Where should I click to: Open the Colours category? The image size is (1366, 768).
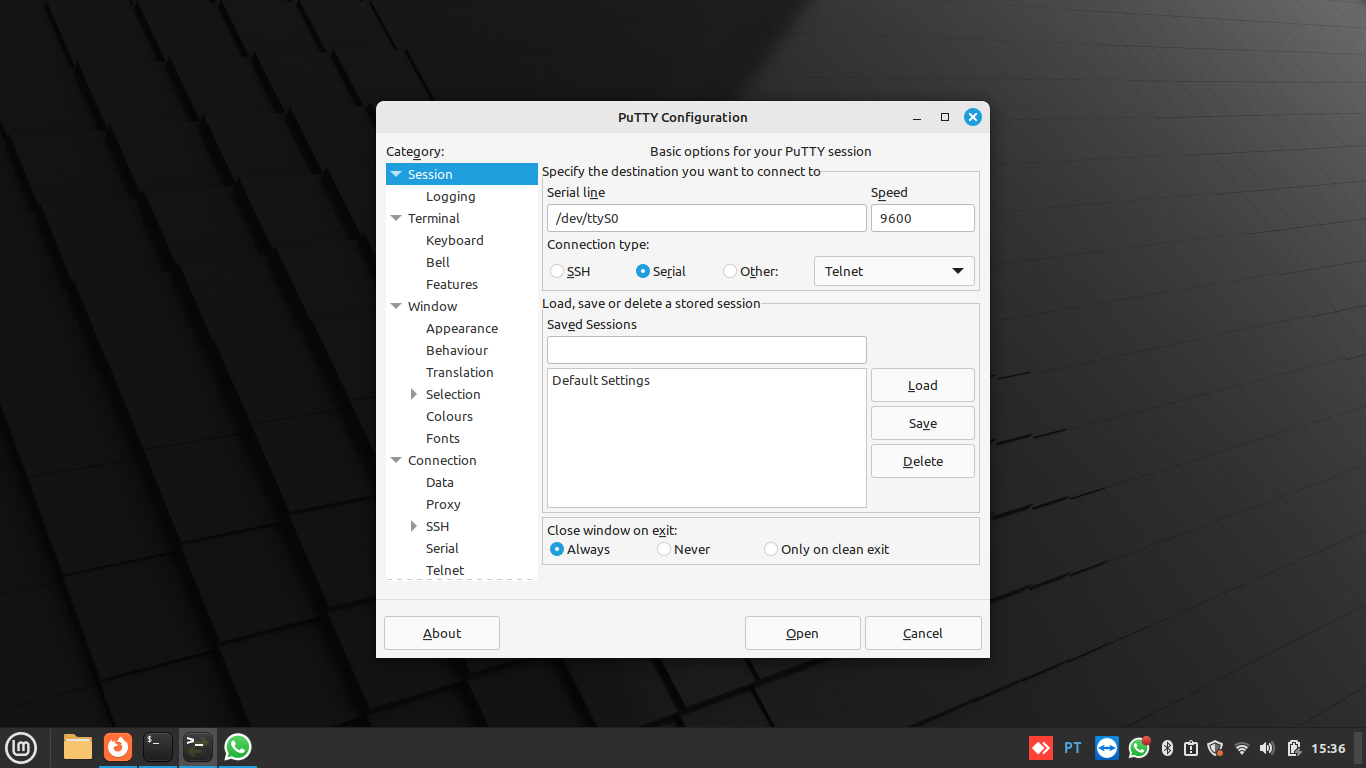[450, 416]
